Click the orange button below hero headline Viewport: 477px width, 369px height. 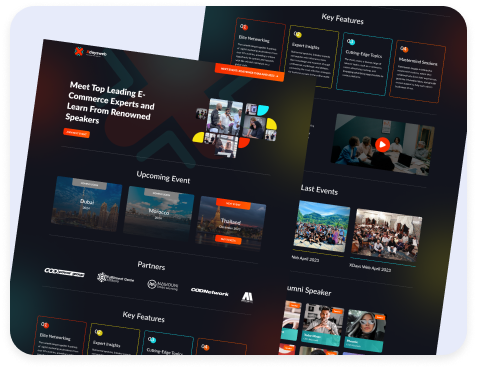pyautogui.click(x=76, y=133)
